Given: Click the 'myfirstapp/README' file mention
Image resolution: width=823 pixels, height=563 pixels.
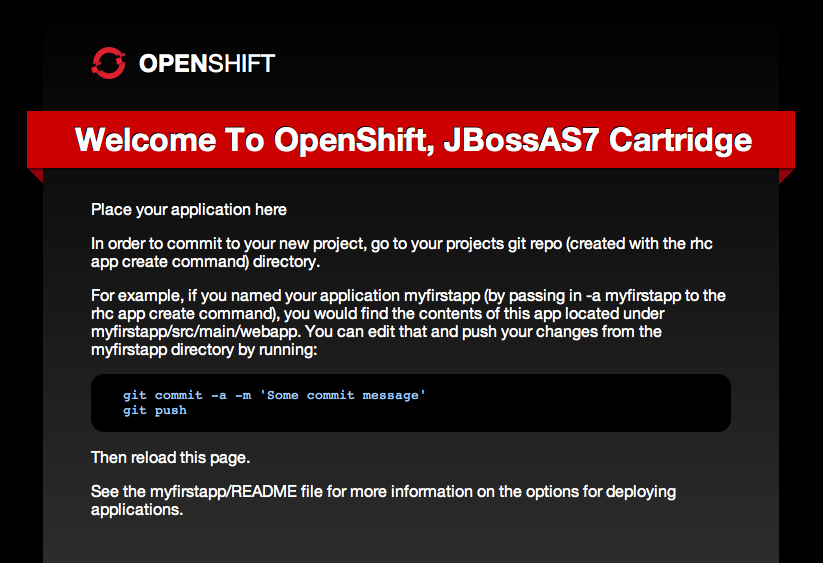Looking at the screenshot, I should (223, 492).
